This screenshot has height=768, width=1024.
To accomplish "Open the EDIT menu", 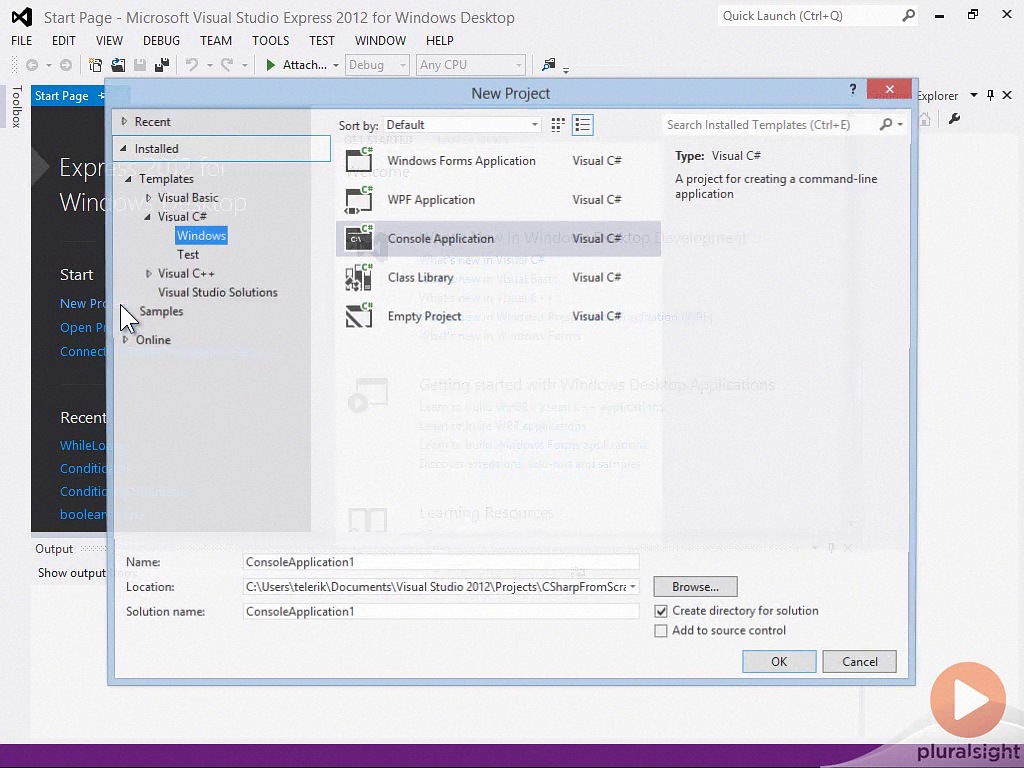I will coord(64,40).
